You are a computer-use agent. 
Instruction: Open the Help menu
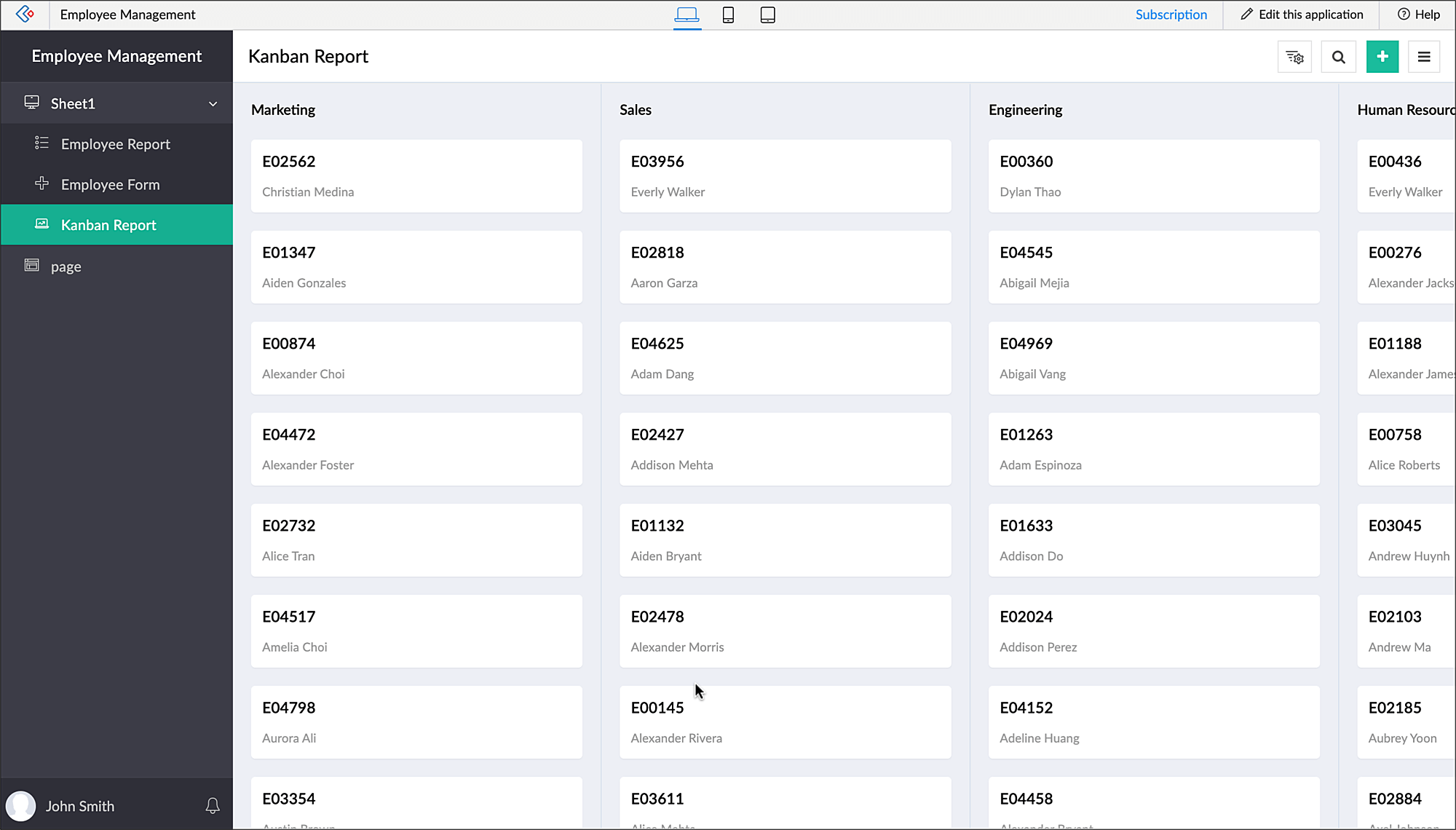click(1419, 15)
